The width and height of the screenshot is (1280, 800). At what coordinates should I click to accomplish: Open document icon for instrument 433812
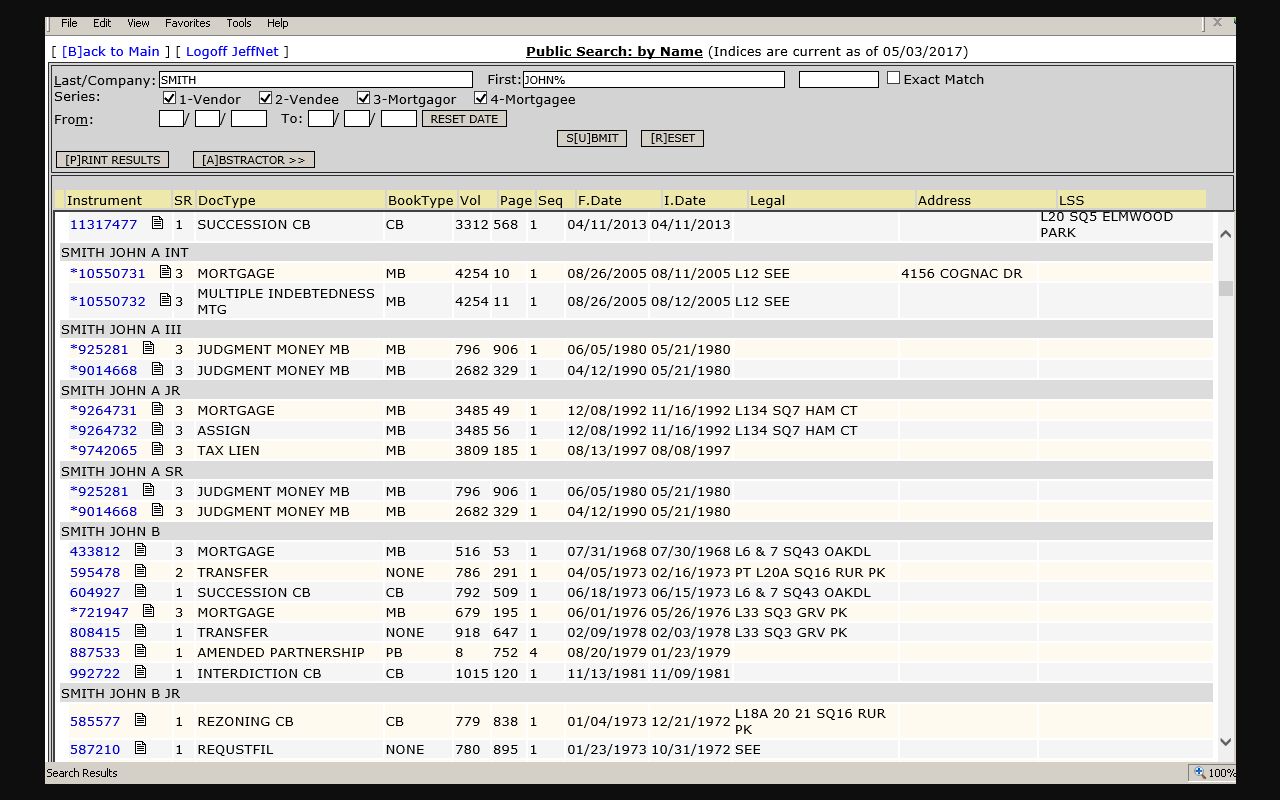[x=140, y=550]
